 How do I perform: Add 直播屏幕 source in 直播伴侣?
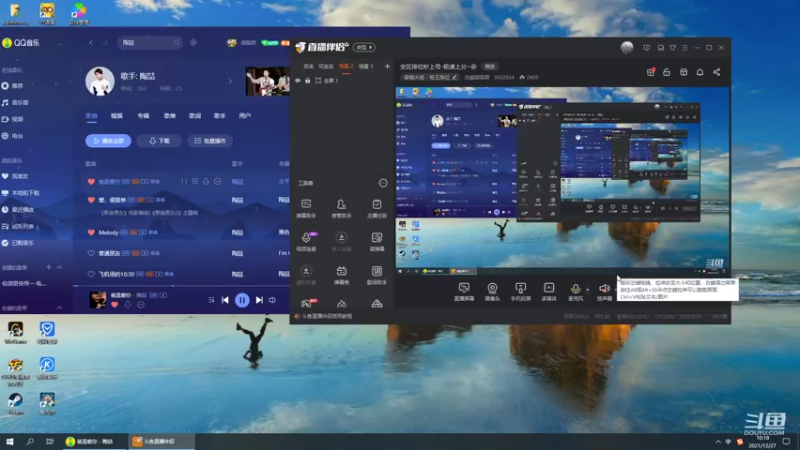[x=464, y=292]
